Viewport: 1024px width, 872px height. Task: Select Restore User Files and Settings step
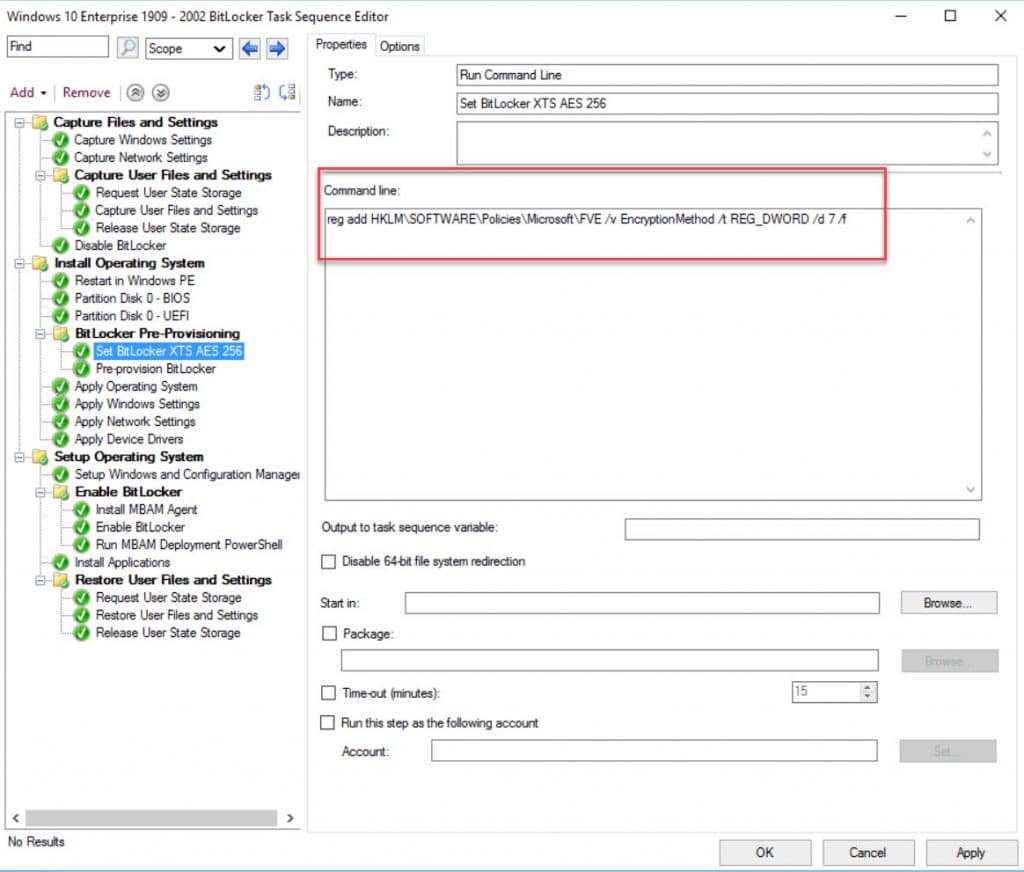(177, 615)
